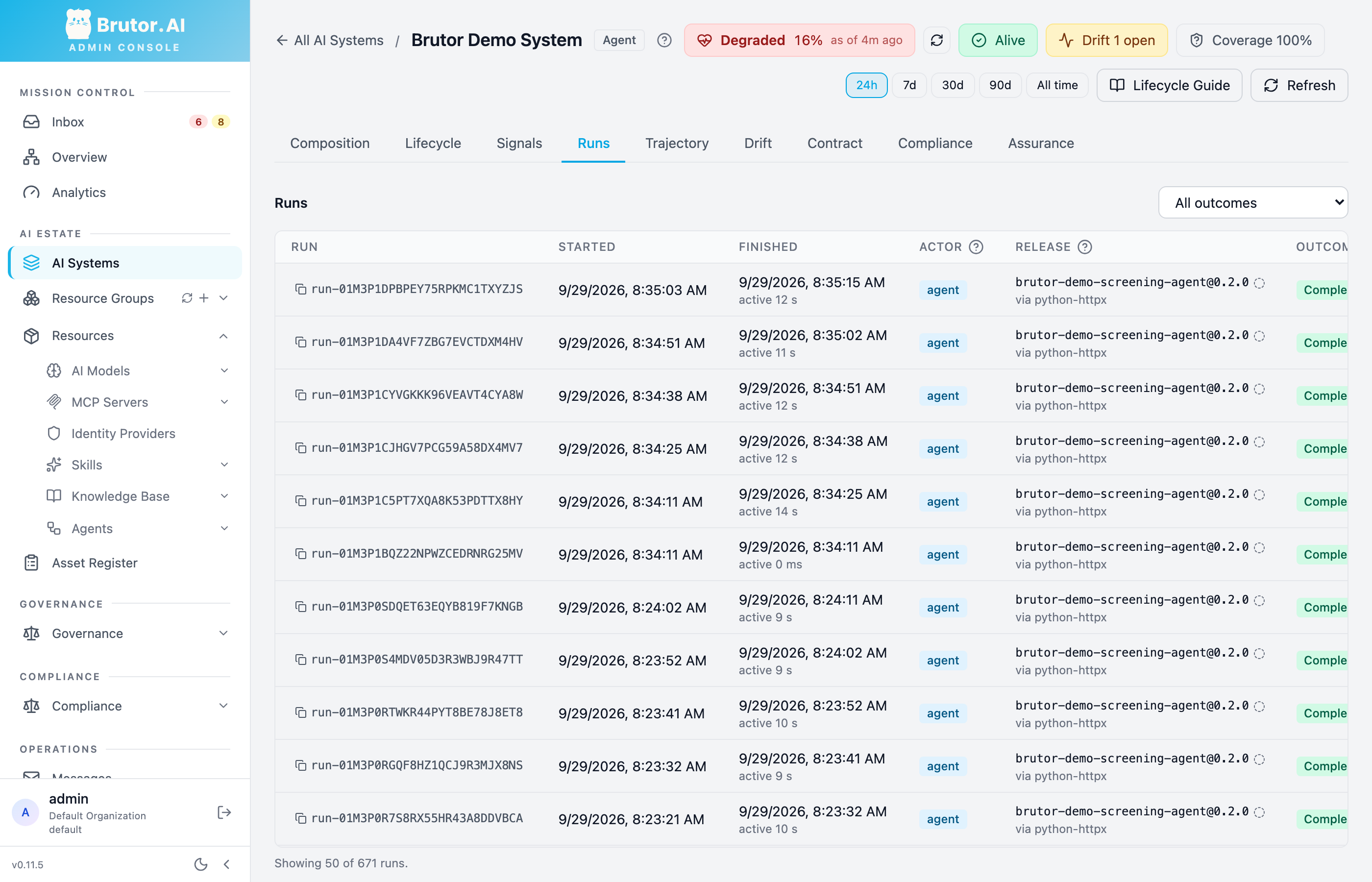Switch to the Lifecycle tab
Image resolution: width=1372 pixels, height=882 pixels.
coord(433,143)
